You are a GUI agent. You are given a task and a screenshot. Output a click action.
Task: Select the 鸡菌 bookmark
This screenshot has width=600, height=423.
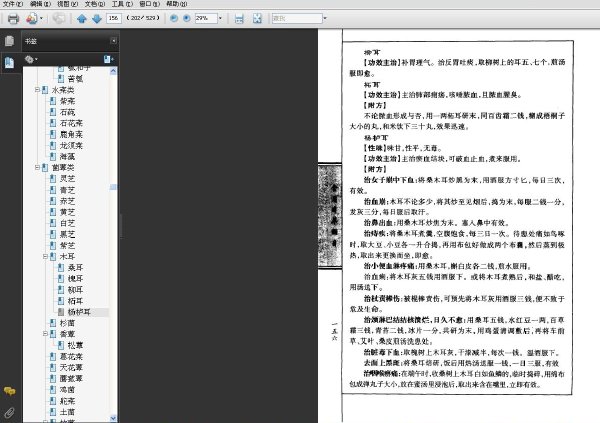67,390
